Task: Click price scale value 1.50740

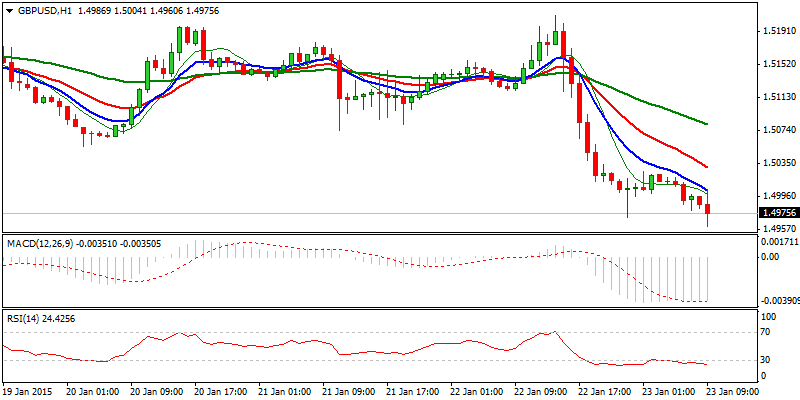Action: (779, 130)
